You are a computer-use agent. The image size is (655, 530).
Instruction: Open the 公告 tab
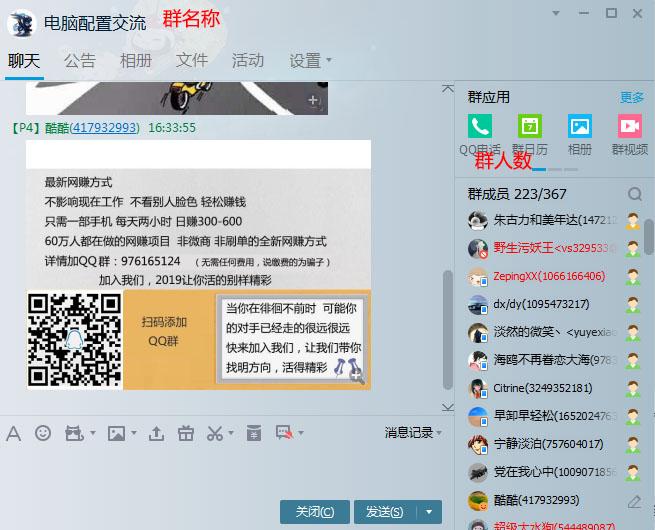pyautogui.click(x=80, y=61)
